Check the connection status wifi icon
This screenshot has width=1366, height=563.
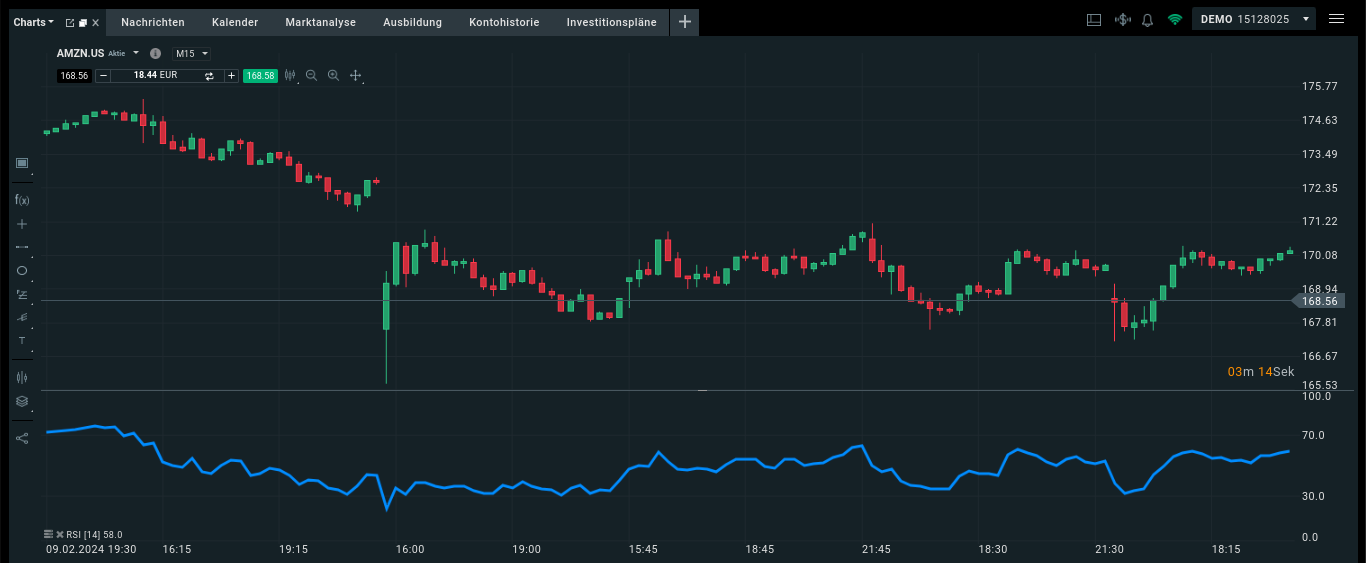pyautogui.click(x=1175, y=19)
